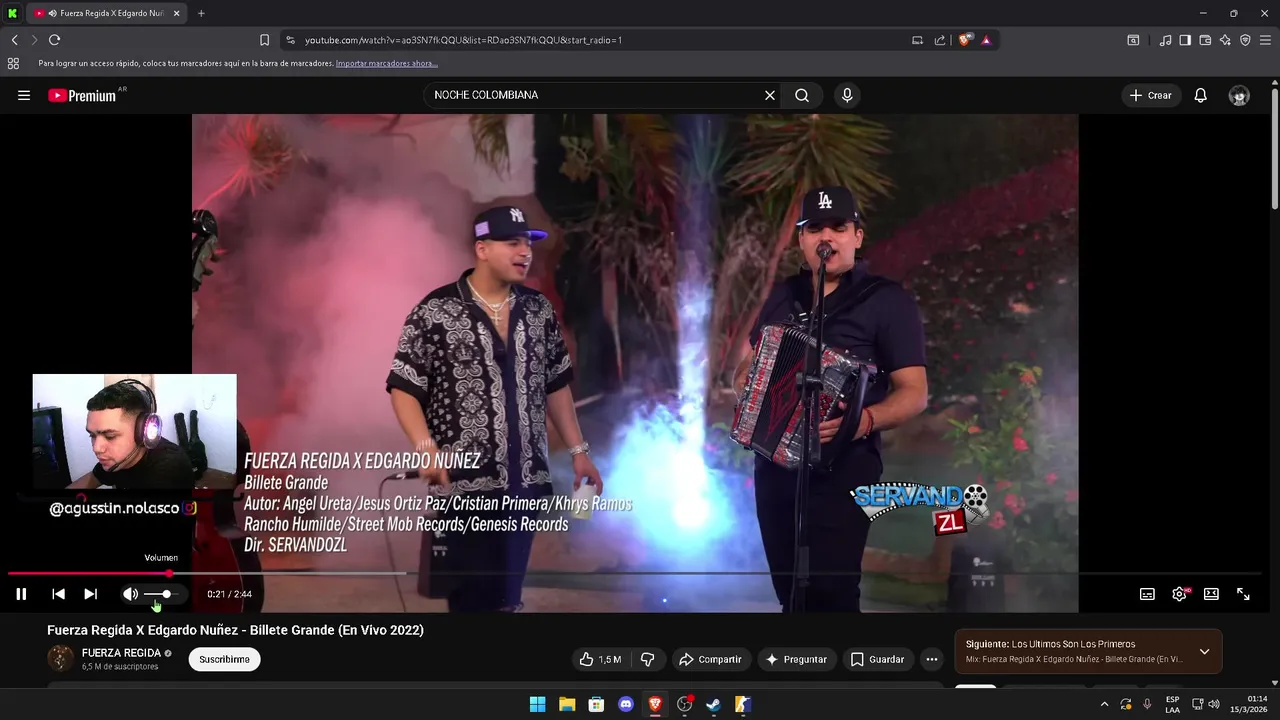Toggle subtitles in the video player

(1147, 594)
